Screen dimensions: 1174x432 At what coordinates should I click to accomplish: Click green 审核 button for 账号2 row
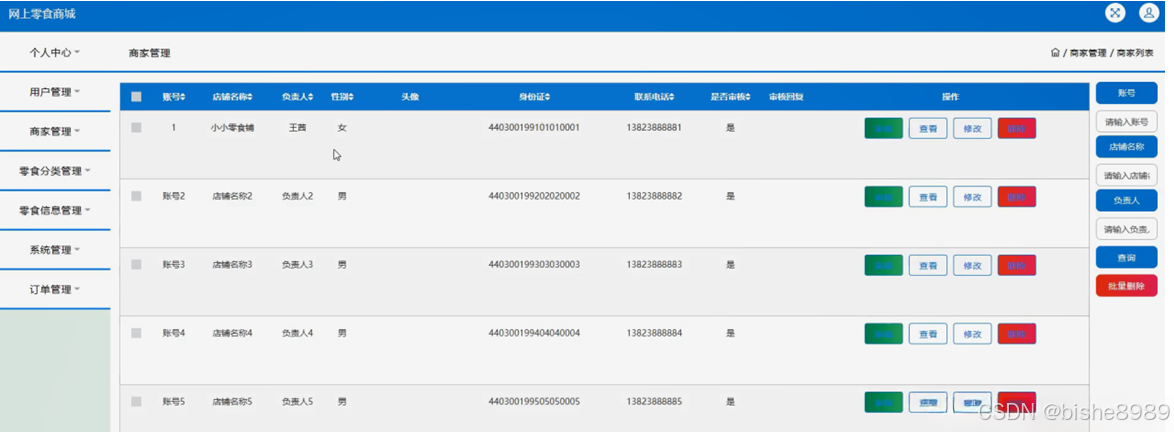click(x=883, y=197)
